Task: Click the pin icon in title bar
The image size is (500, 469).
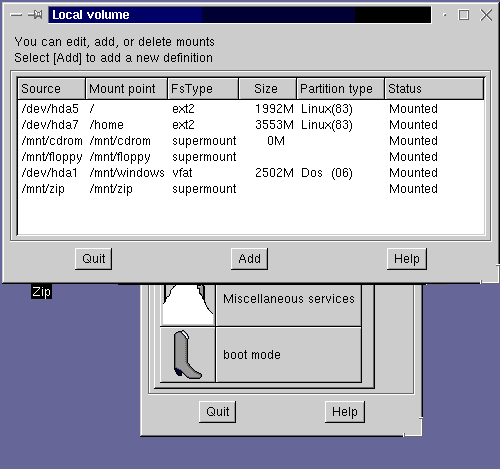Action: 35,15
